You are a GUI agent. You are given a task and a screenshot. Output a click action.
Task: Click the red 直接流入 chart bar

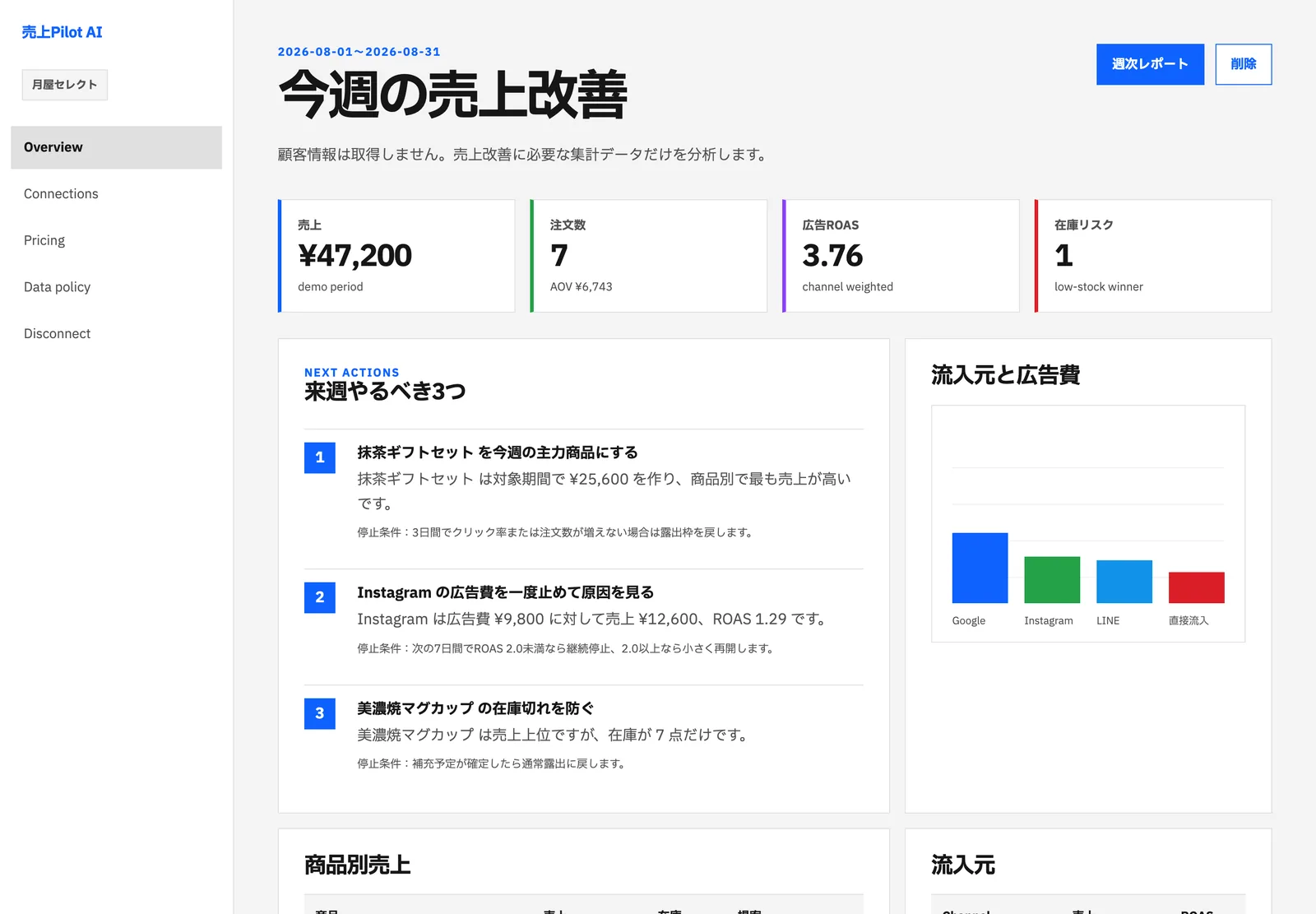(x=1197, y=587)
